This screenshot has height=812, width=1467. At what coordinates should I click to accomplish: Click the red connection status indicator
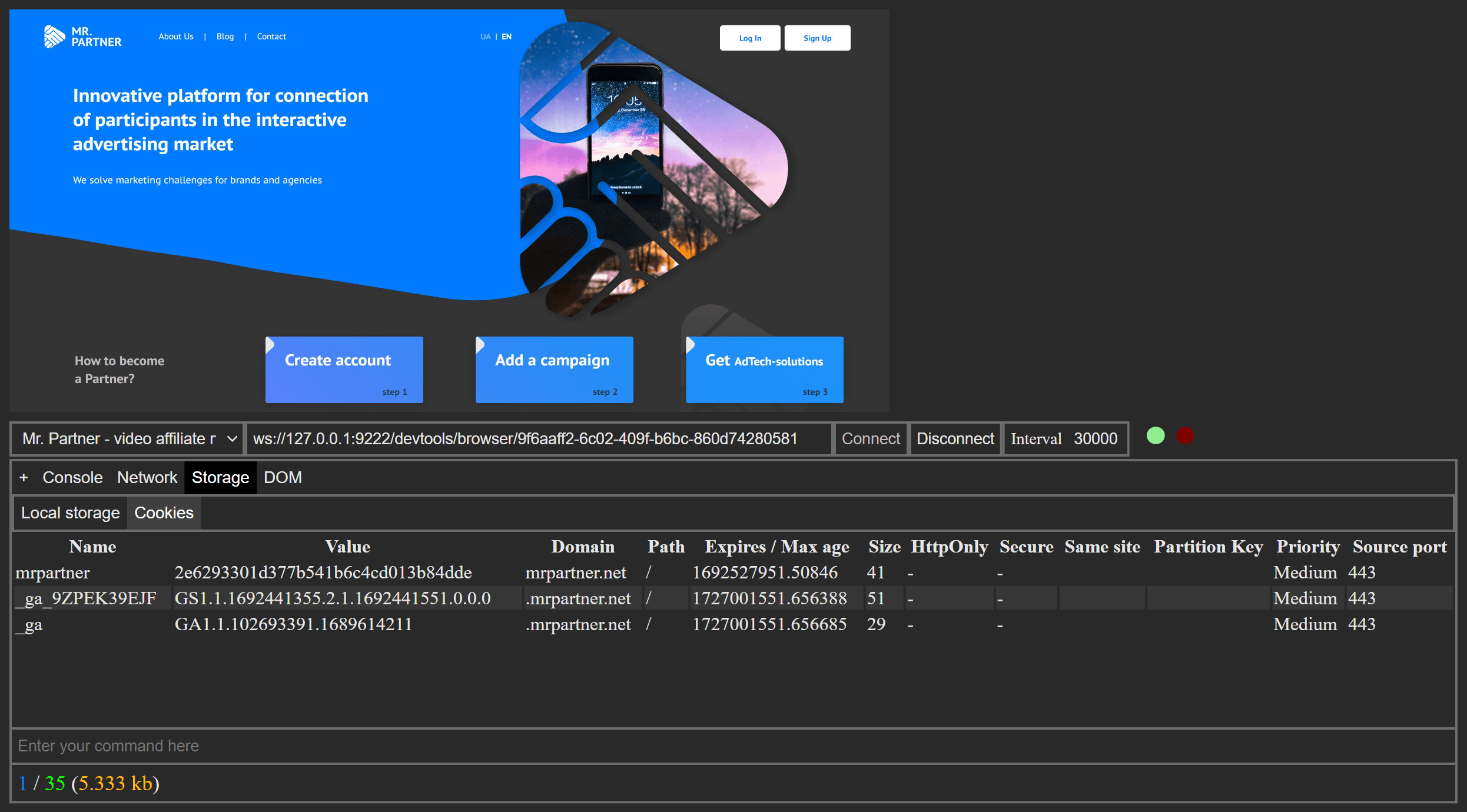click(1185, 435)
